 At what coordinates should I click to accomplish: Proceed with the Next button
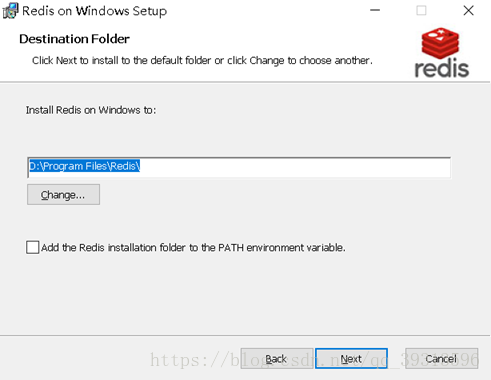351,359
